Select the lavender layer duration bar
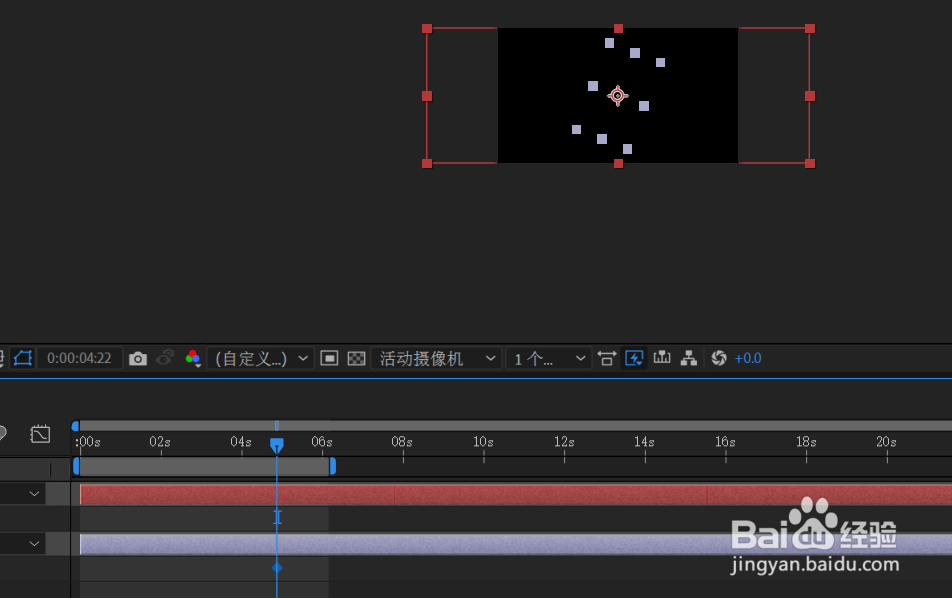The width and height of the screenshot is (952, 598). tap(516, 544)
